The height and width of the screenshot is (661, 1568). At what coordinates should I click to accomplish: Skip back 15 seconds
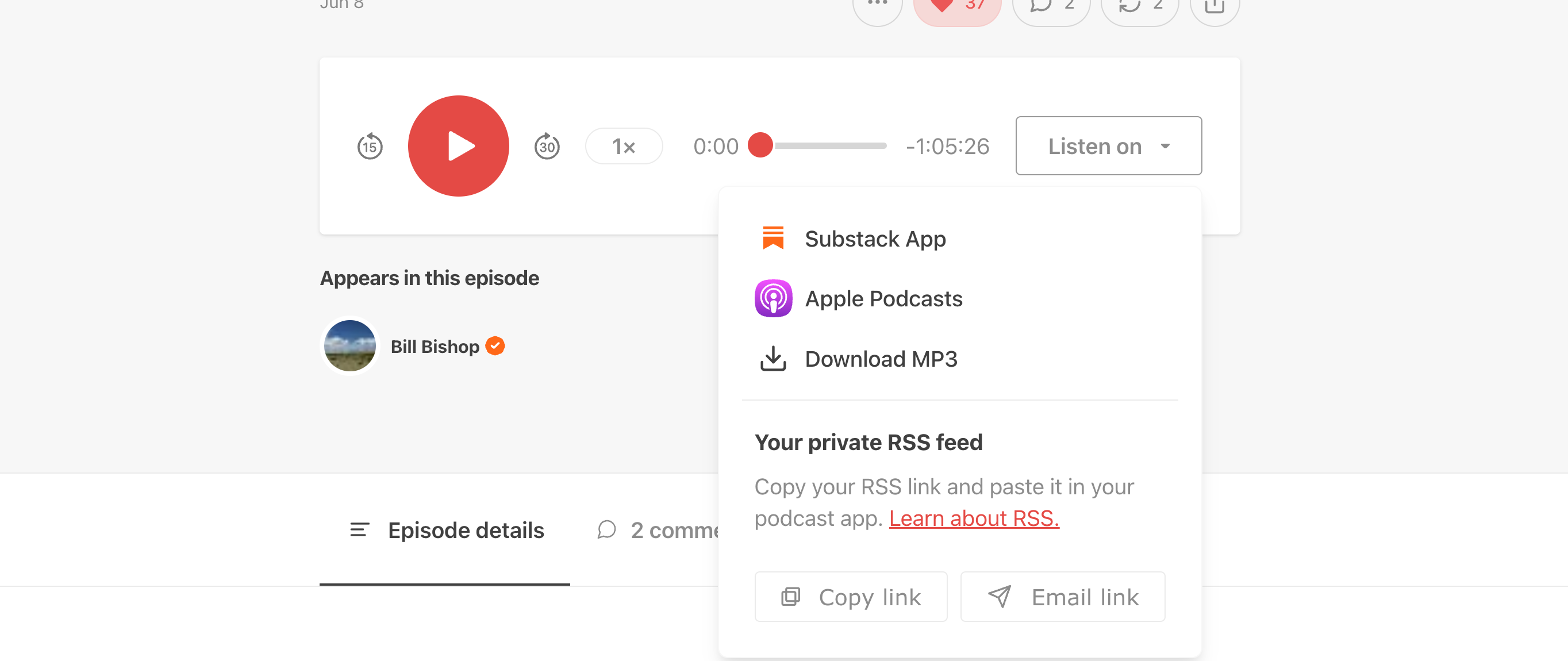point(370,146)
